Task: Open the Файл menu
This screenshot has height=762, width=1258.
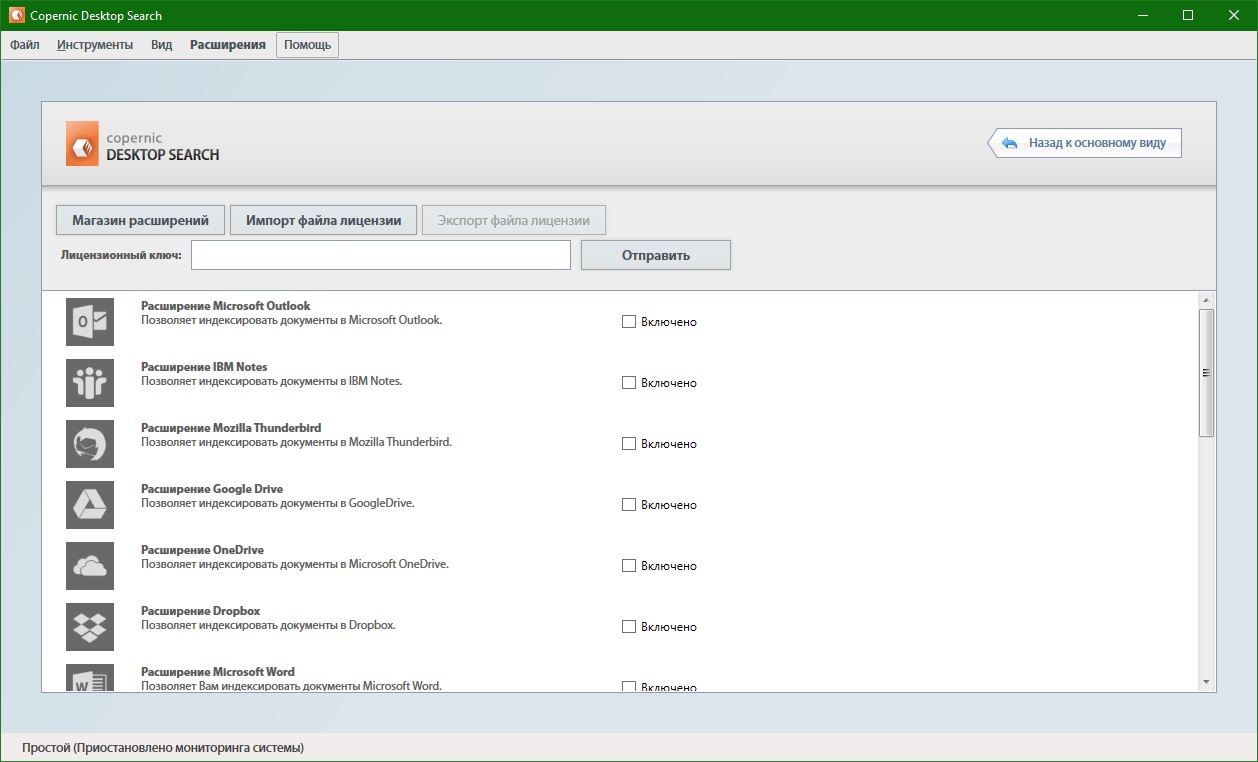Action: [x=25, y=45]
